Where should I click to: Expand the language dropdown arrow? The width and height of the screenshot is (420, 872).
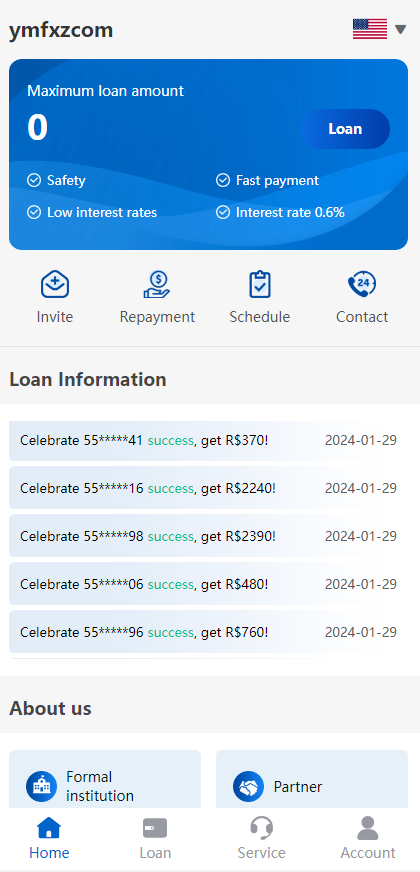click(x=401, y=29)
